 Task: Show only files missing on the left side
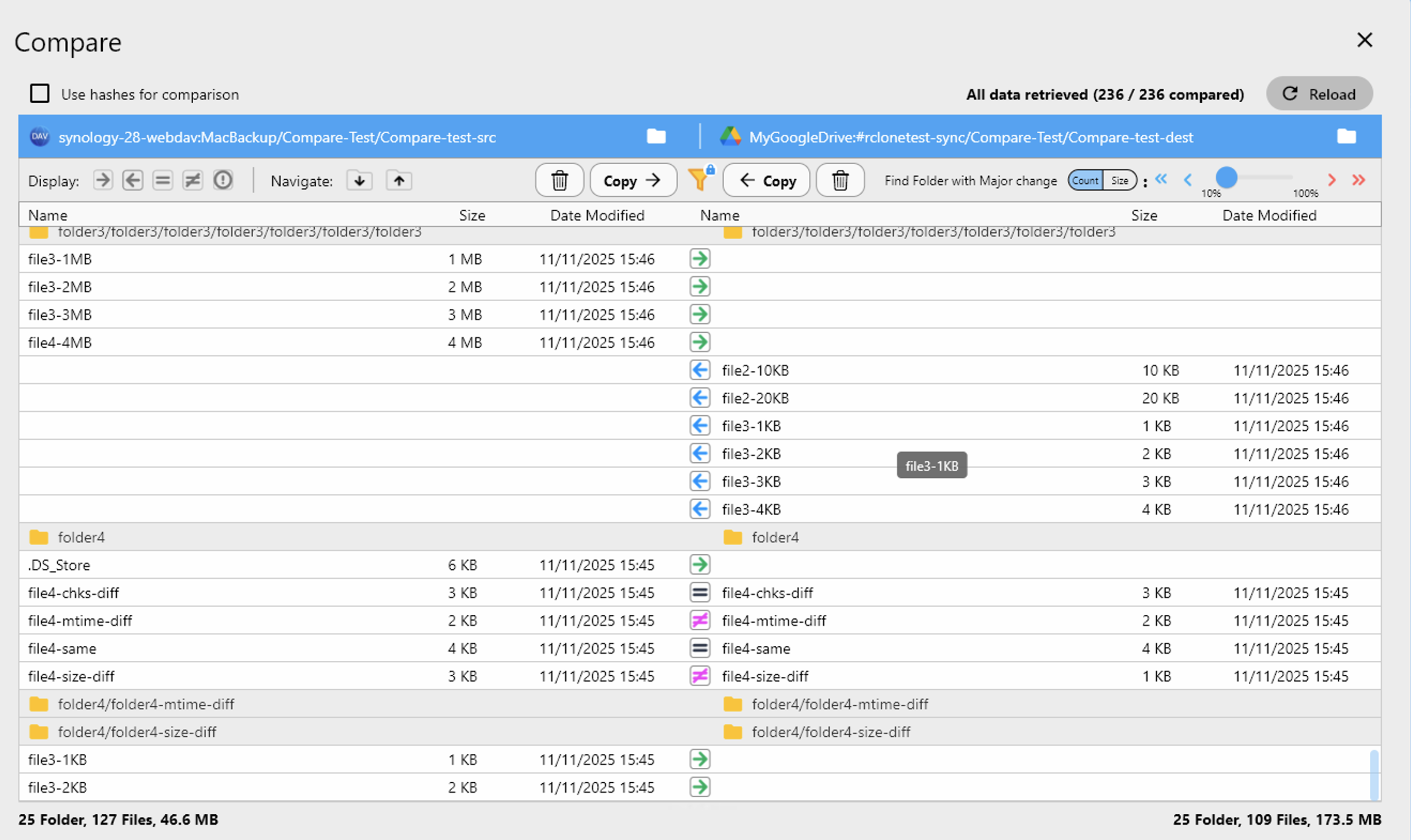coord(133,180)
